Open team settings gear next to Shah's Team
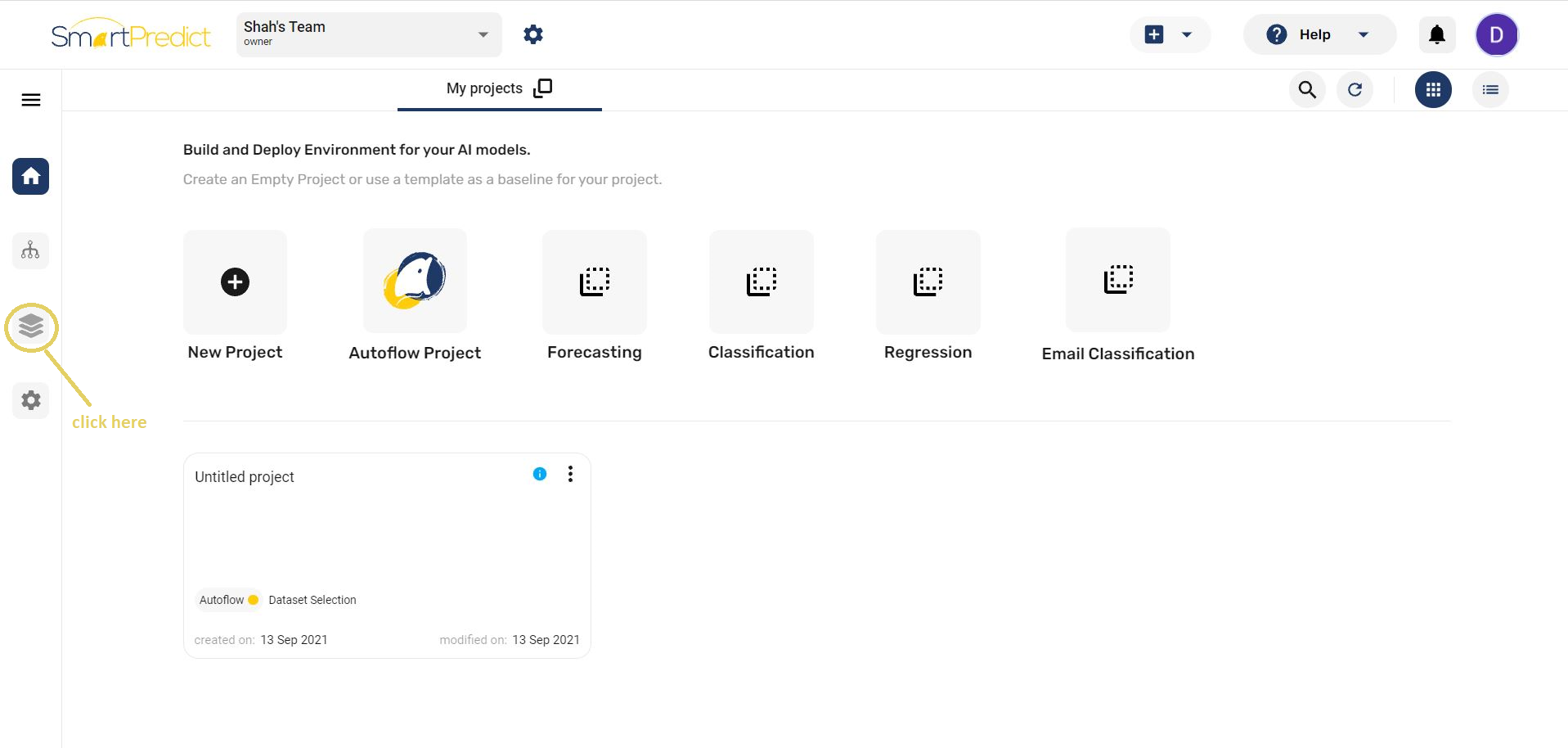 533,34
